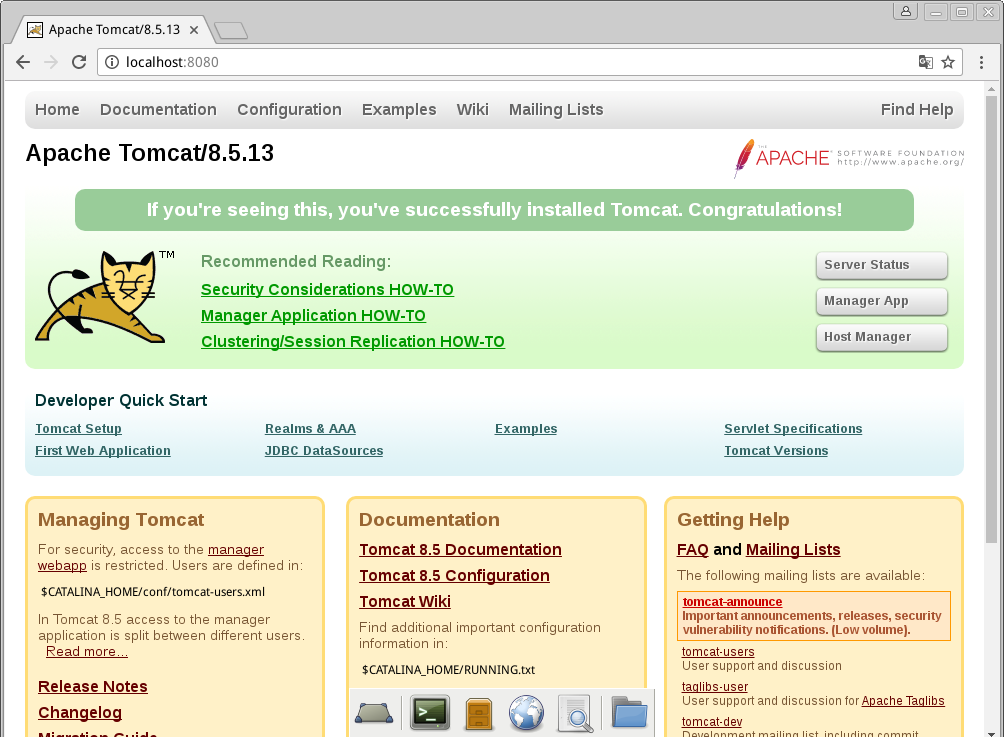Open a new browser tab
Viewport: 1004px width, 737px height.
[231, 30]
